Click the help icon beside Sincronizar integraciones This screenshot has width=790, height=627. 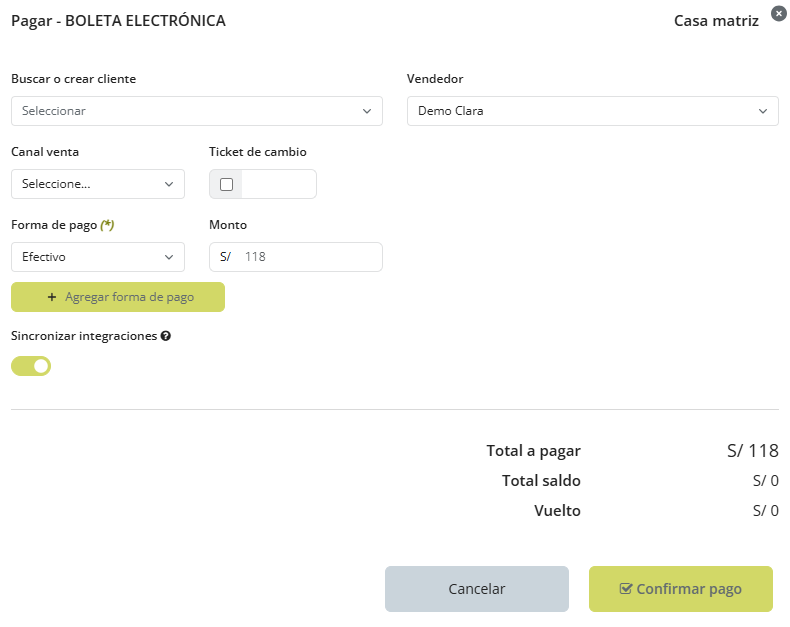pyautogui.click(x=166, y=337)
